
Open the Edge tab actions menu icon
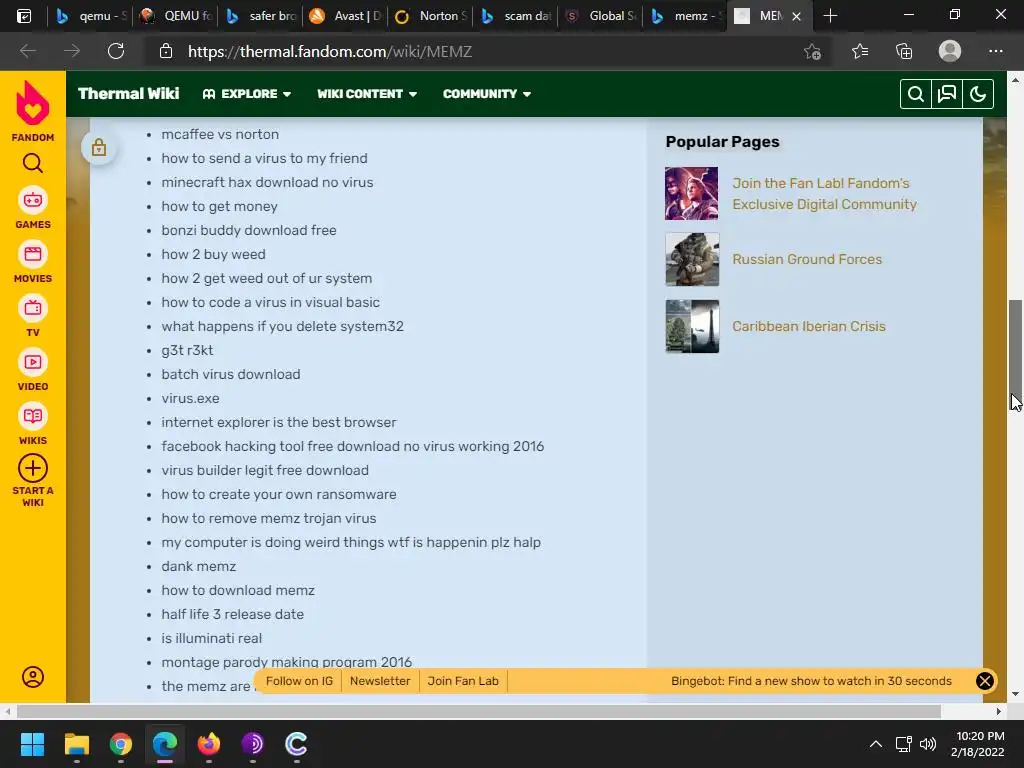tap(24, 16)
